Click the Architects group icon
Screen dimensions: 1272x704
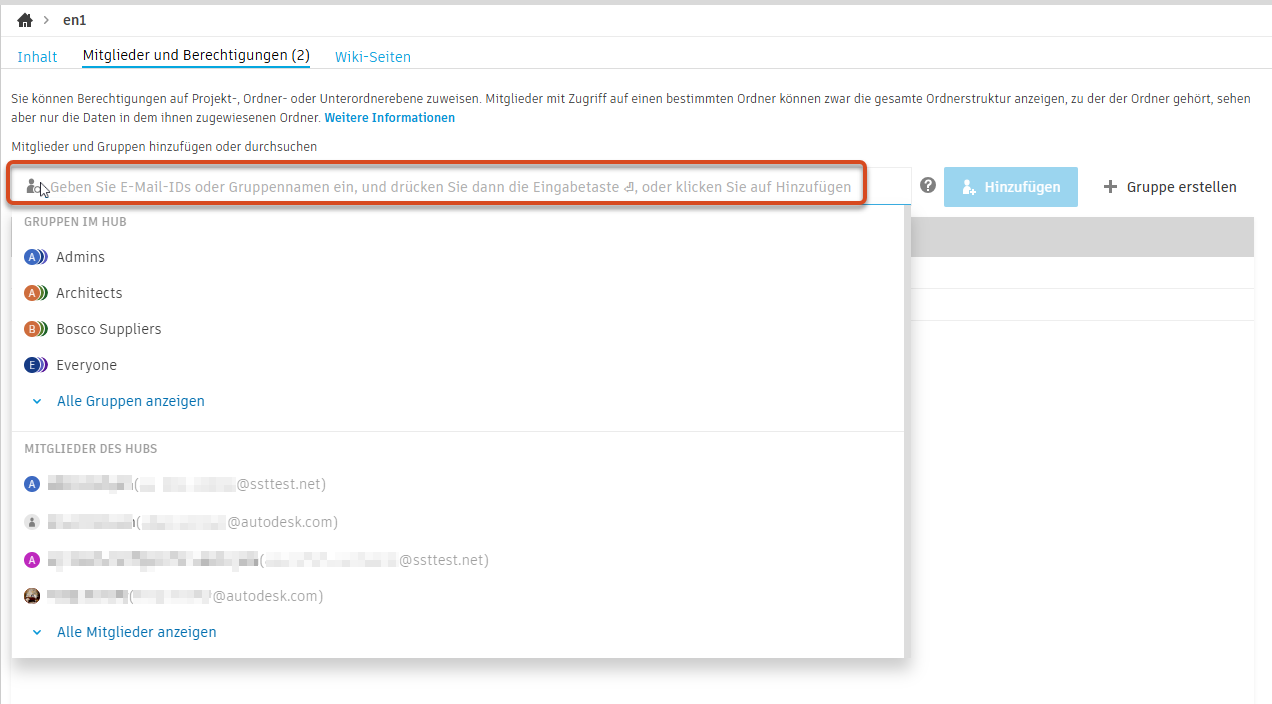pyautogui.click(x=36, y=293)
